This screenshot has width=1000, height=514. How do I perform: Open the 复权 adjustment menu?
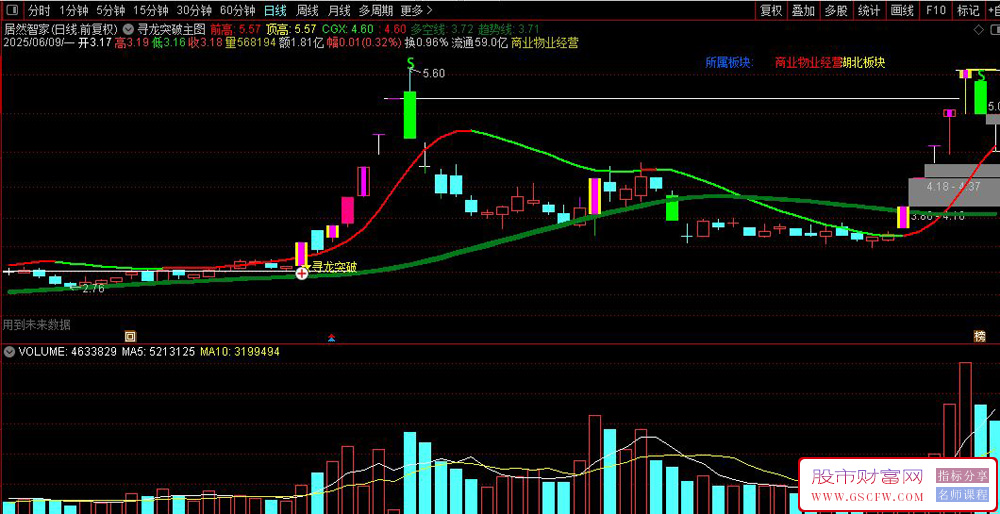[771, 10]
